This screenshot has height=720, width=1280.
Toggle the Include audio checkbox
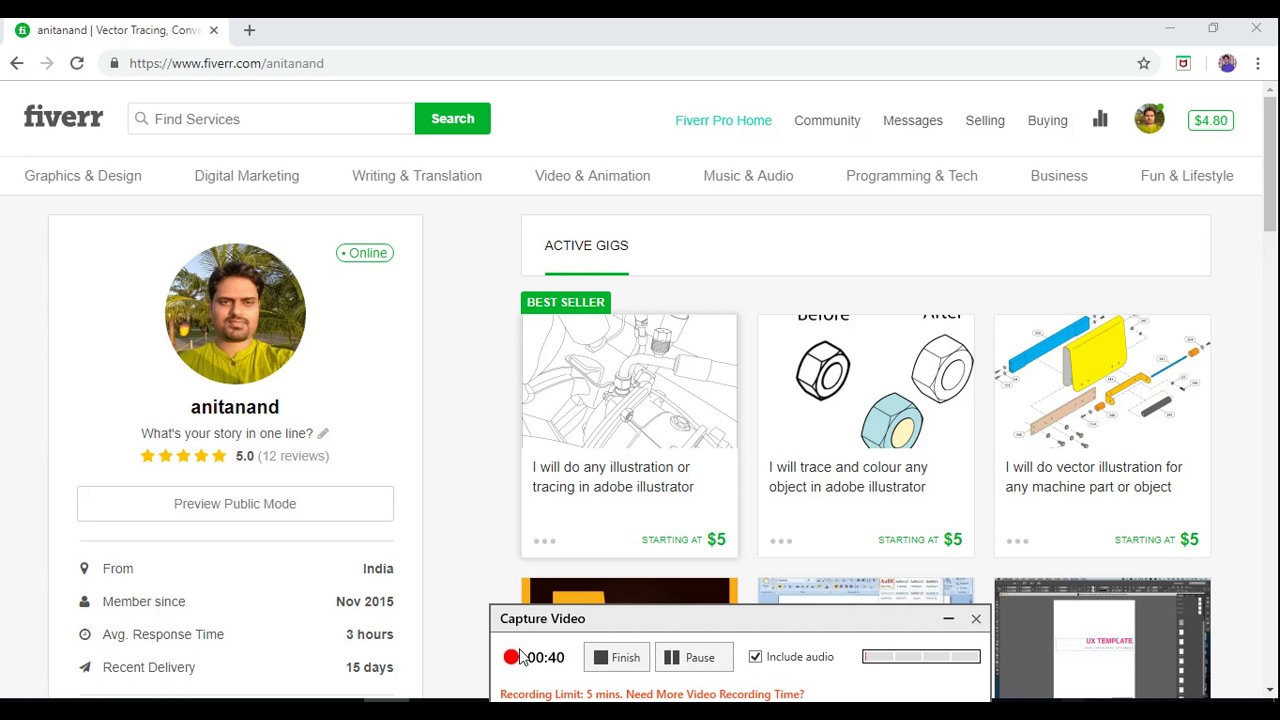tap(755, 657)
